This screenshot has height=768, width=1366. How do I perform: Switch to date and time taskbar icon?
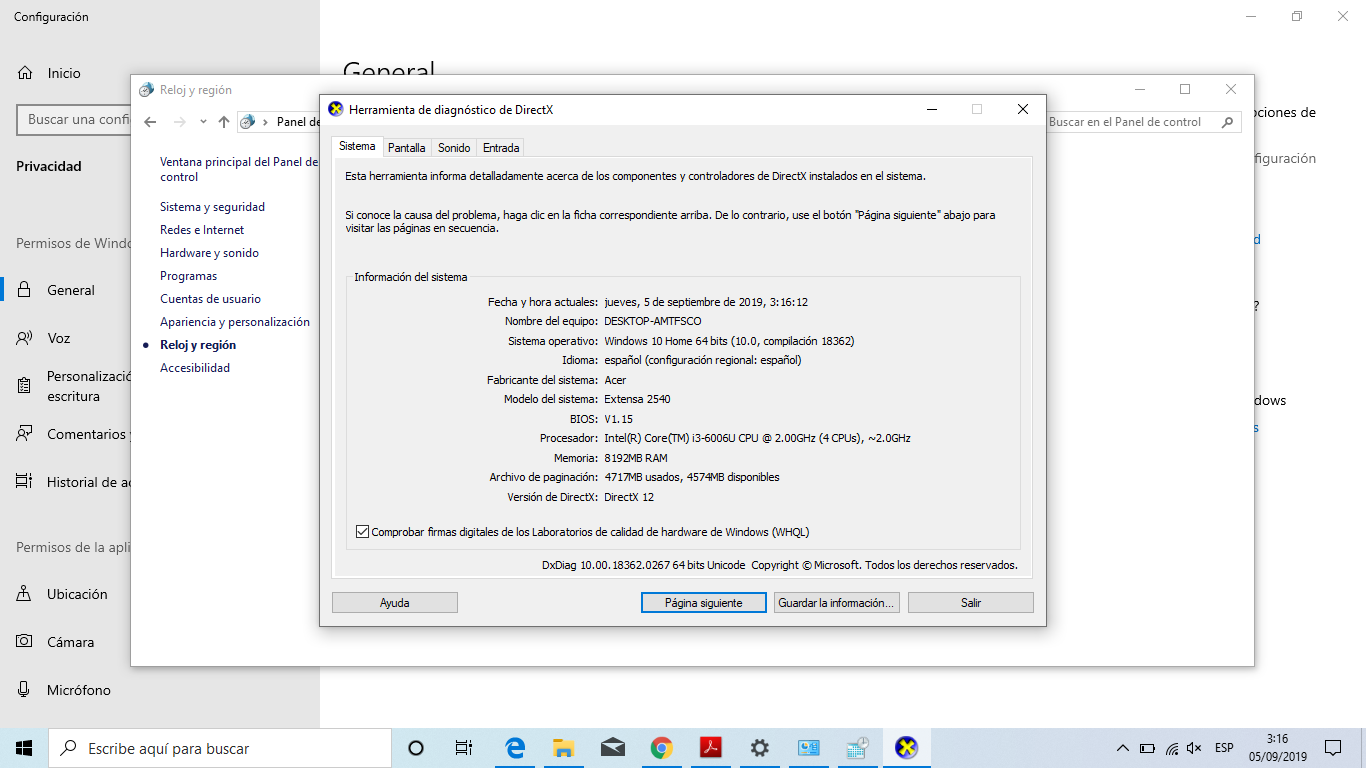(x=857, y=748)
